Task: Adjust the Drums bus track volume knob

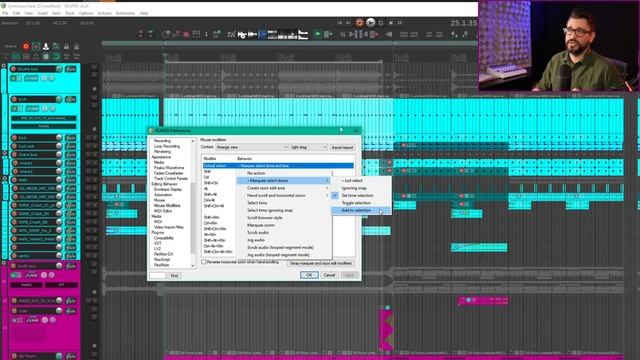Action: coord(59,69)
